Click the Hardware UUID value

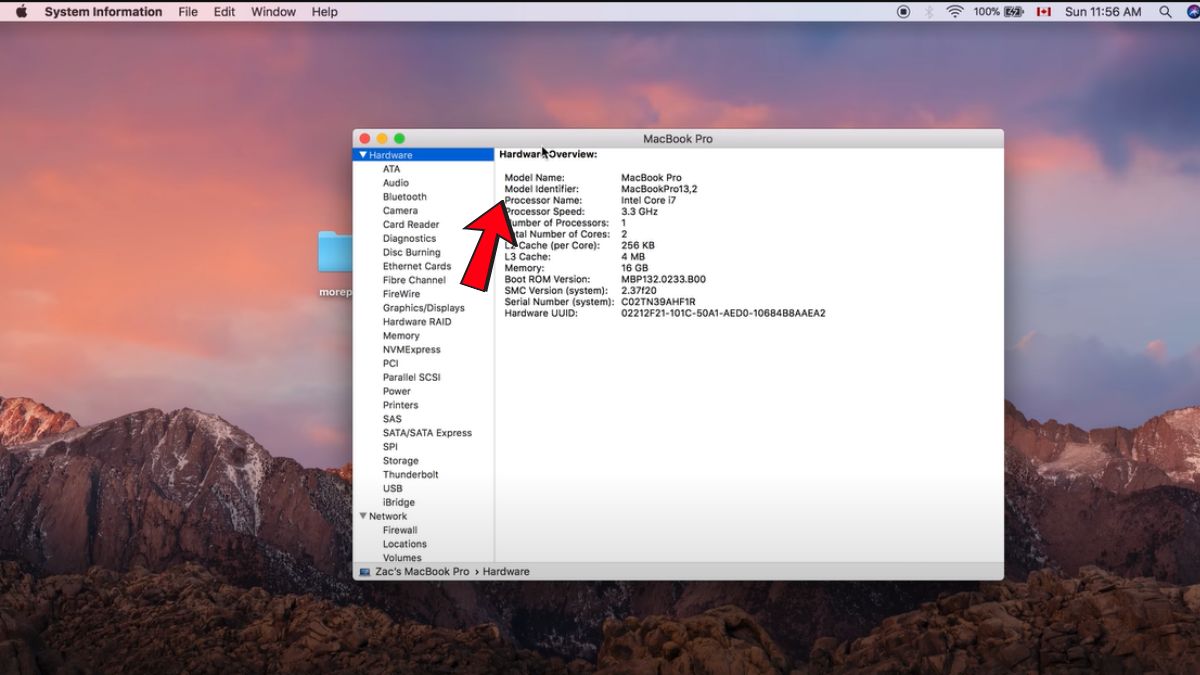click(x=723, y=313)
